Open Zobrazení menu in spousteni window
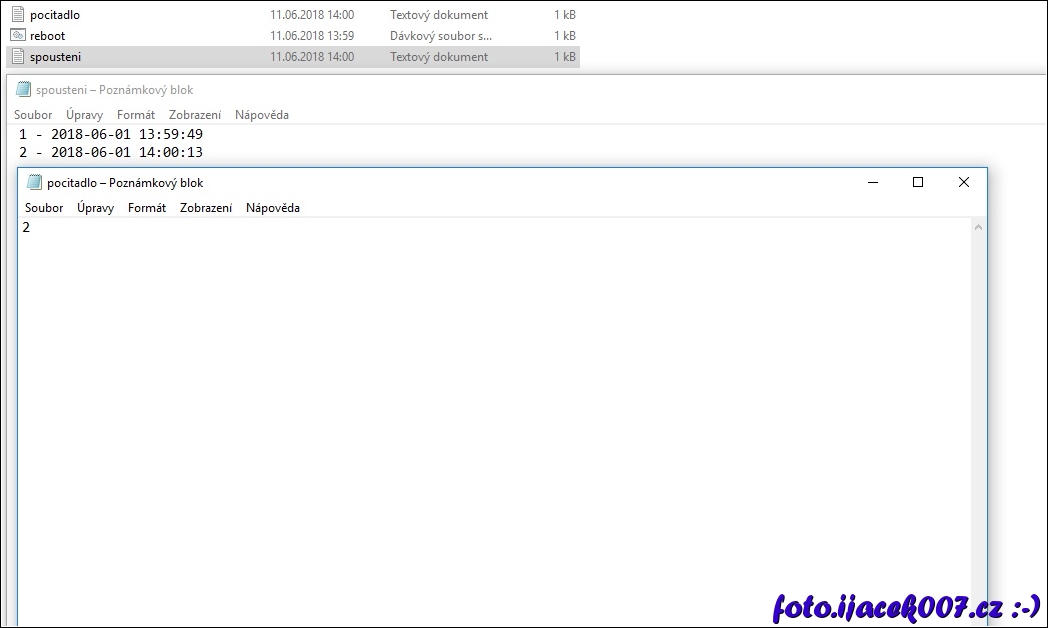 click(195, 115)
